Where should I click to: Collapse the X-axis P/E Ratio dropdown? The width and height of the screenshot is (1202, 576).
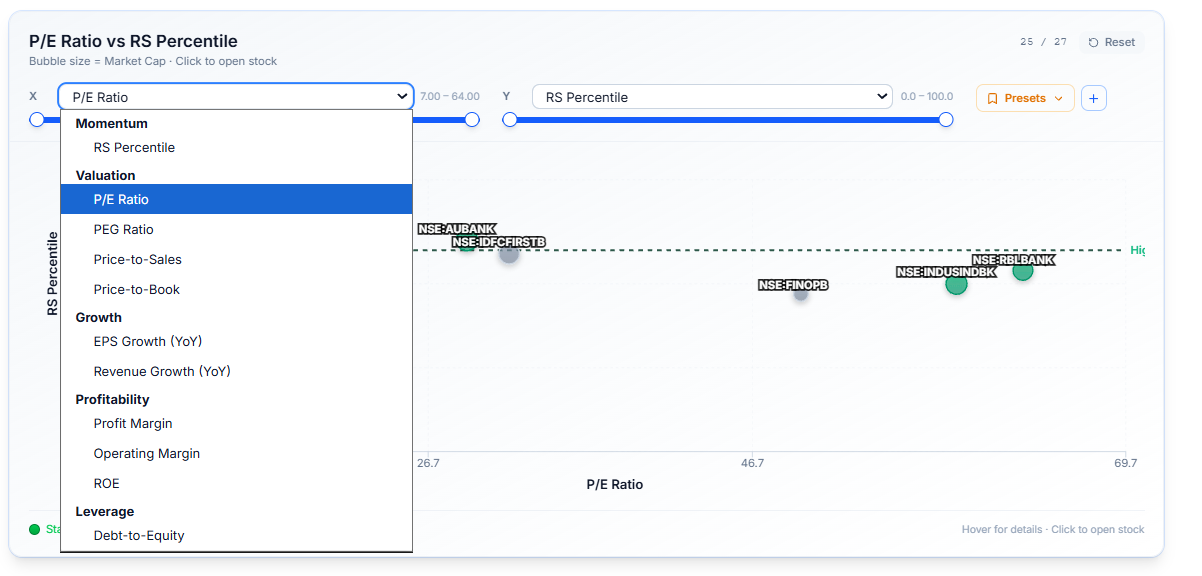[235, 97]
